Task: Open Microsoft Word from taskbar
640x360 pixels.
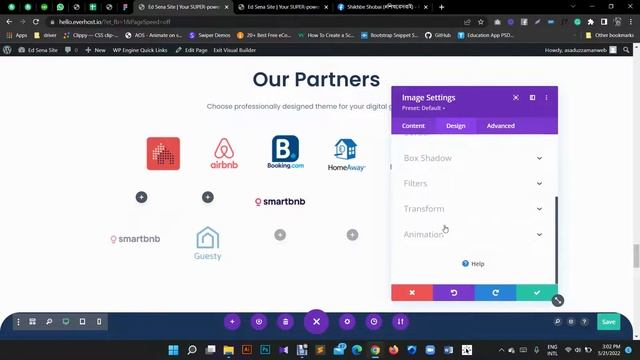Action: pyautogui.click(x=448, y=350)
